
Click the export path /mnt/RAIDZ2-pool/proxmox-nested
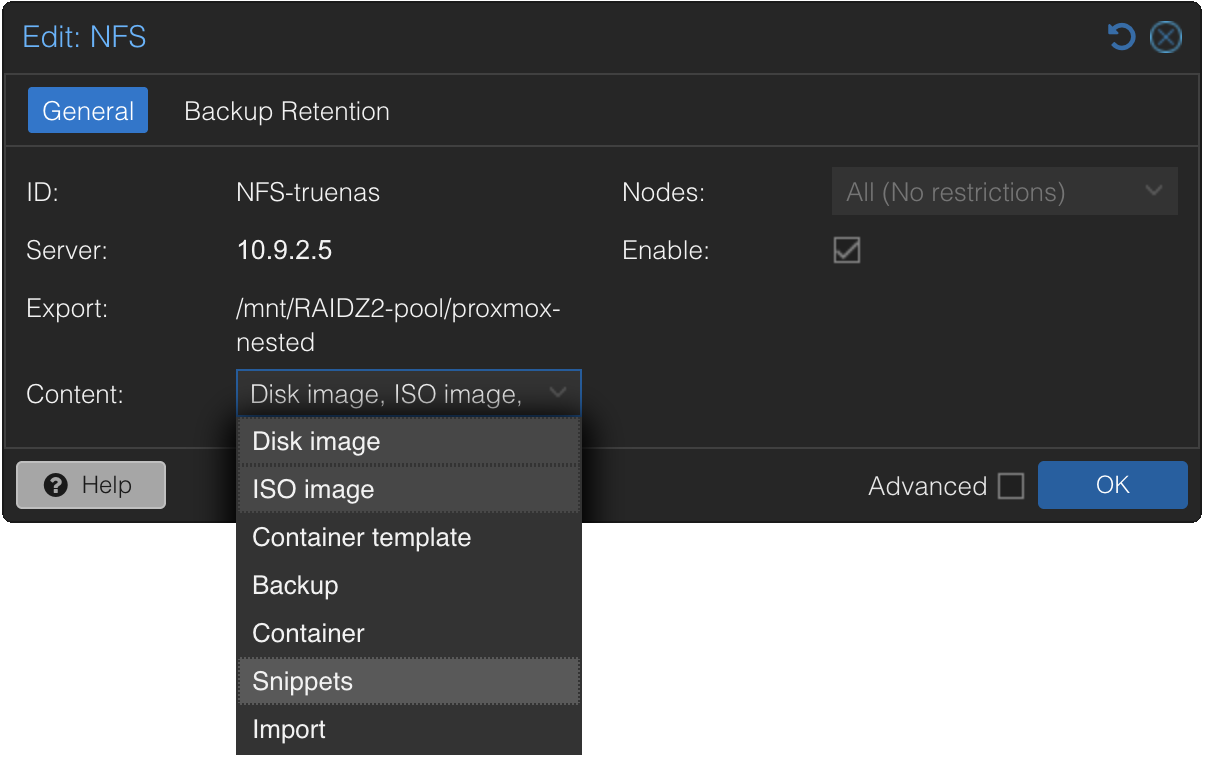pos(398,325)
